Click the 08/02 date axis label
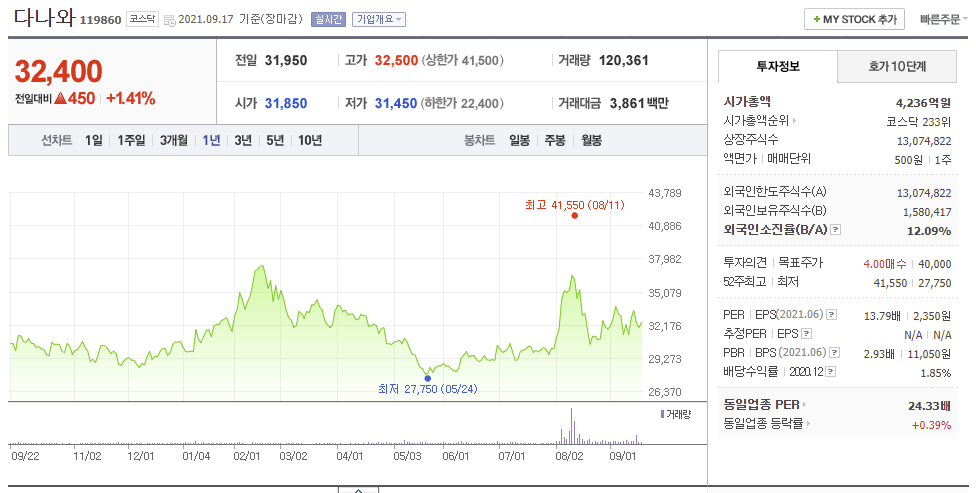 [x=569, y=456]
